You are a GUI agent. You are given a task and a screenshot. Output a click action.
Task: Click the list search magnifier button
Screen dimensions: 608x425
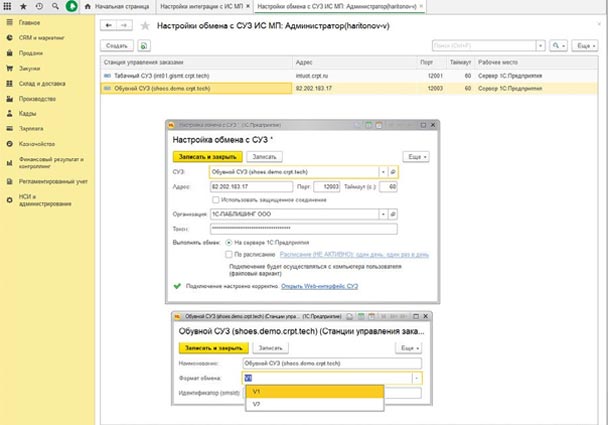click(558, 46)
